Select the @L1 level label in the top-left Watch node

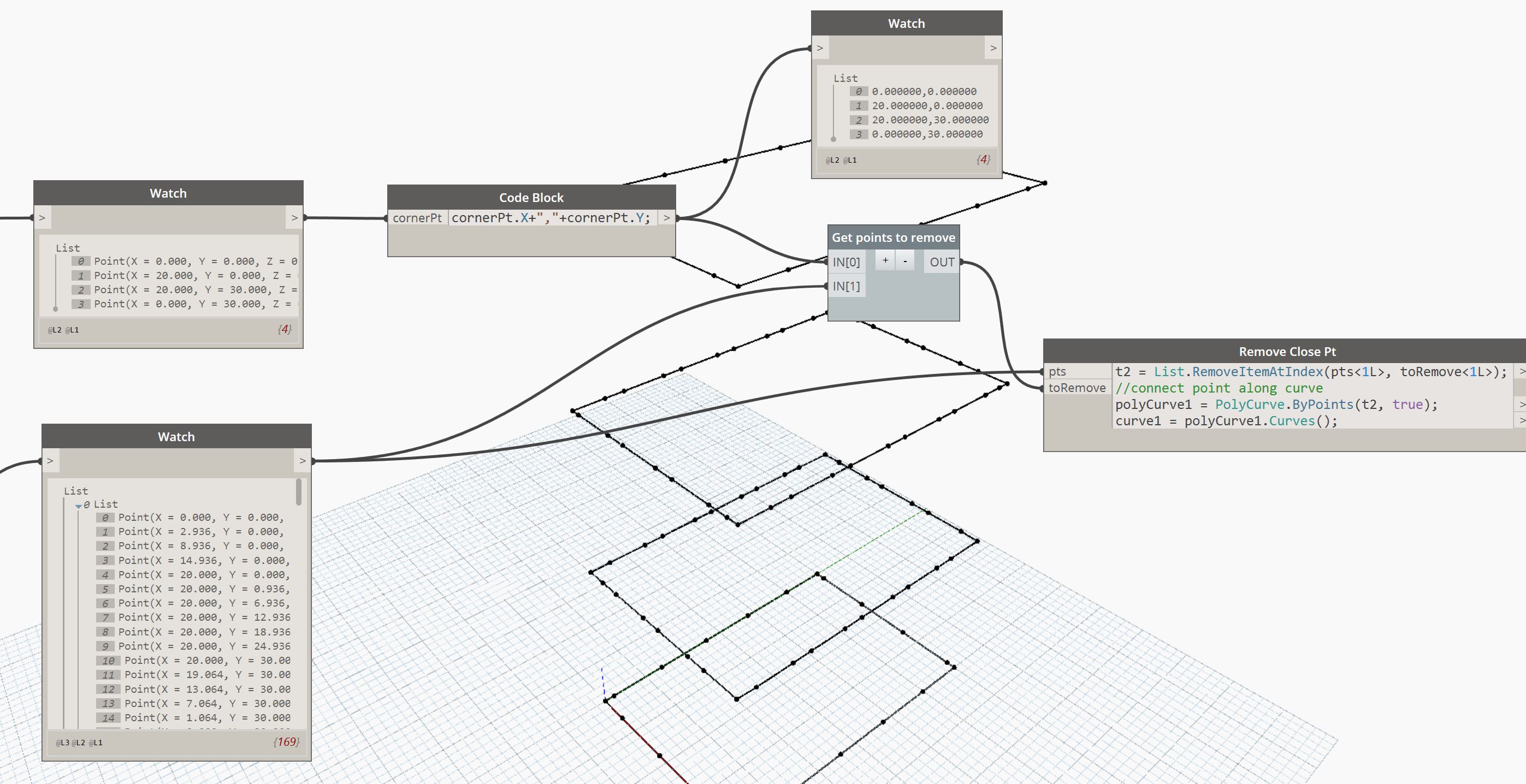point(72,330)
